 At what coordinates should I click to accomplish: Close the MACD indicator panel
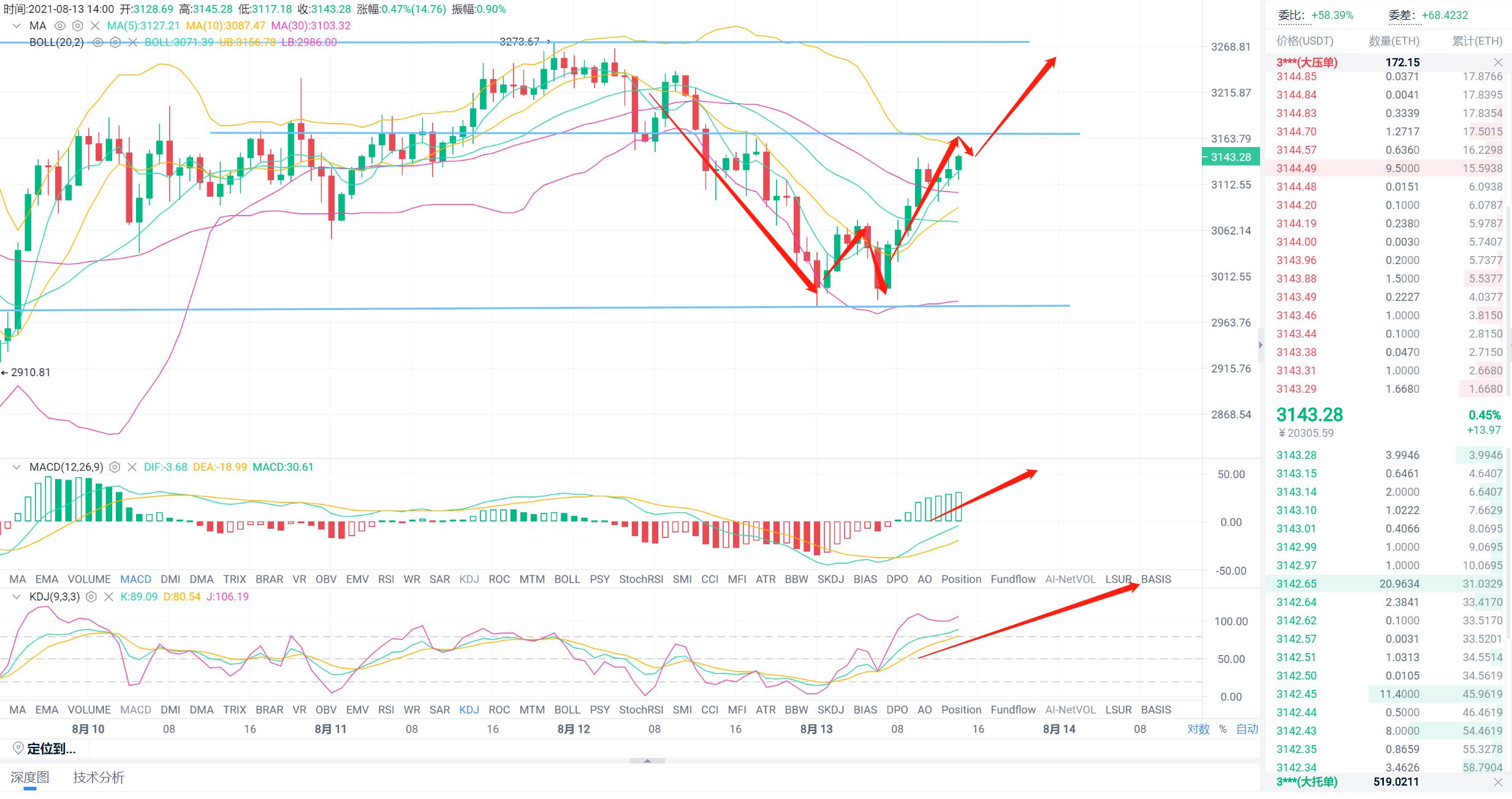tap(132, 468)
